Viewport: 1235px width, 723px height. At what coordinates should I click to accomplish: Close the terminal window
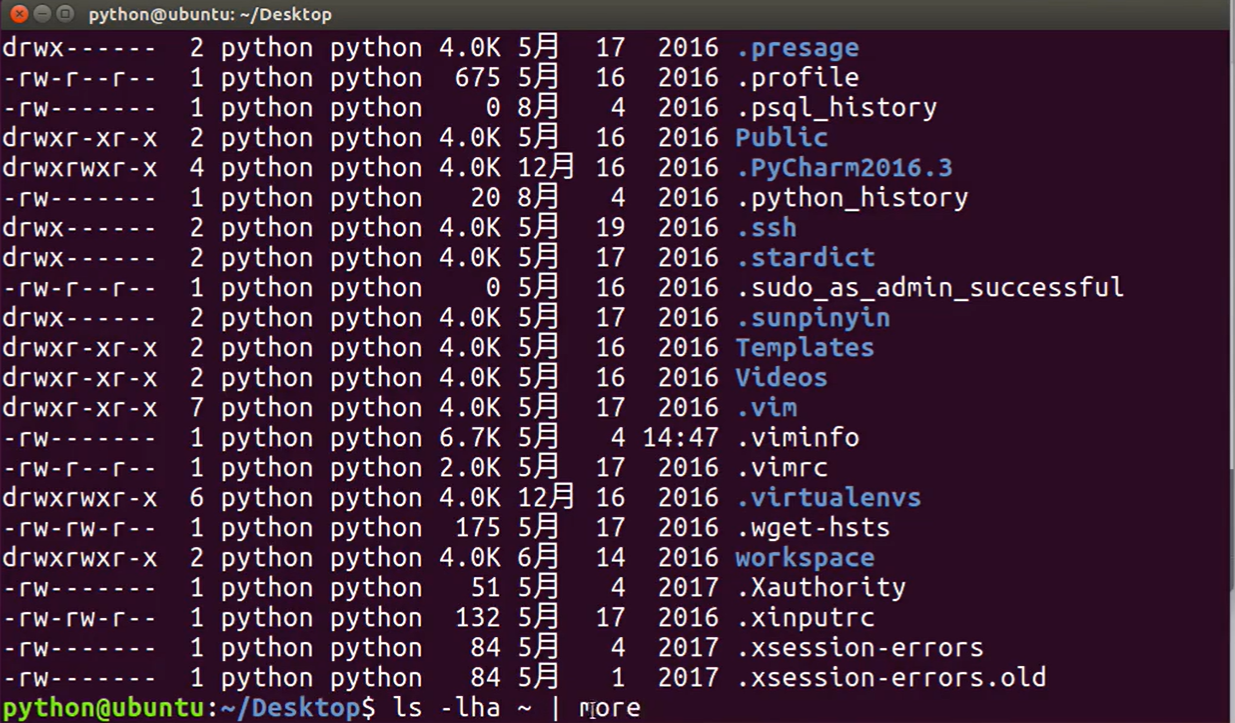point(17,14)
